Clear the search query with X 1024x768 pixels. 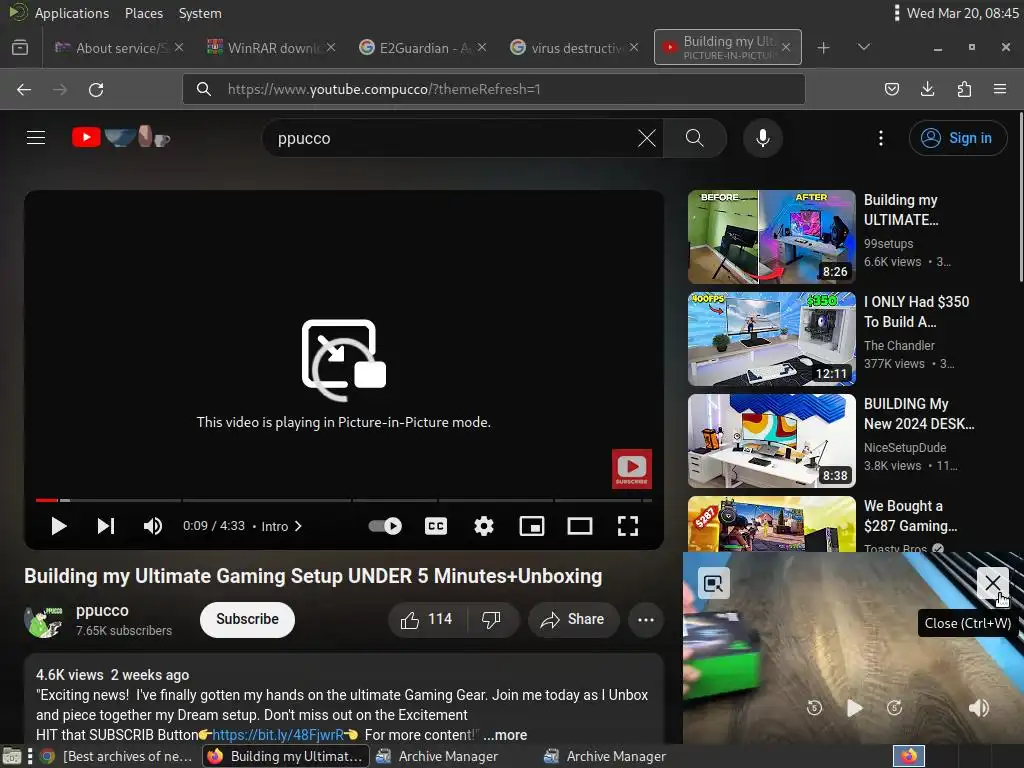point(647,138)
